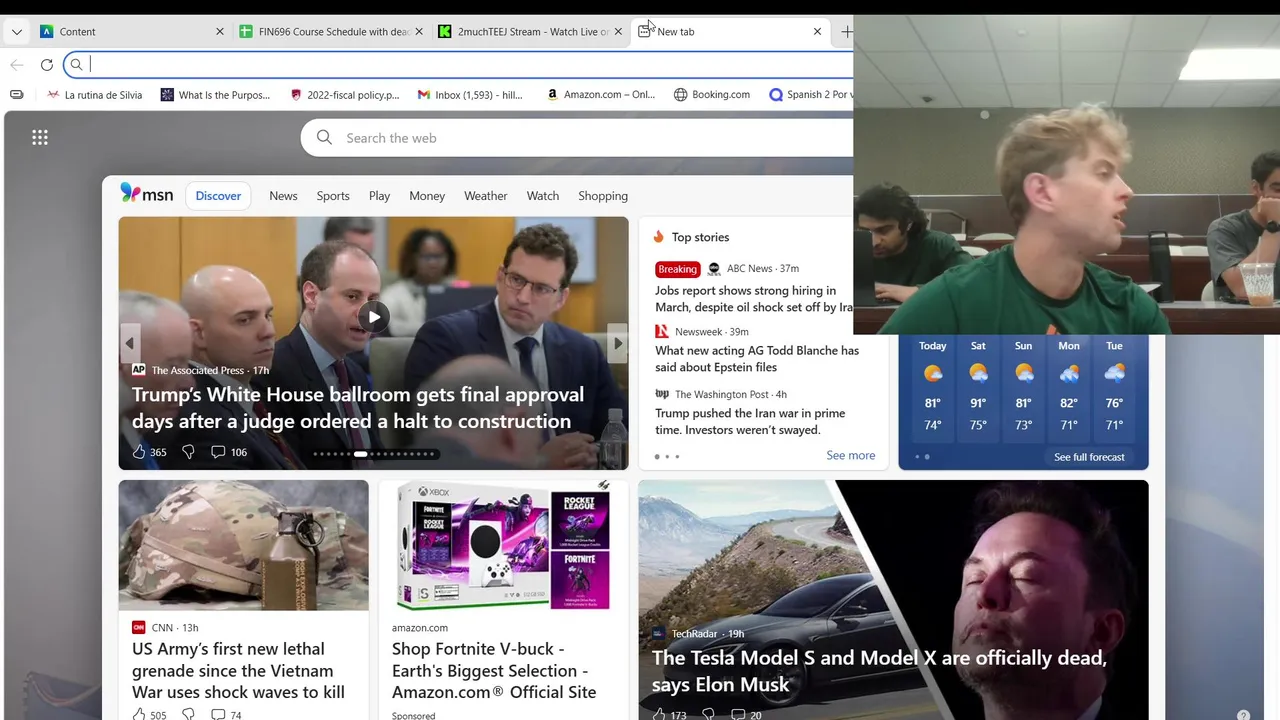The image size is (1280, 720).
Task: Click the magnifier in web search box
Action: coord(324,138)
